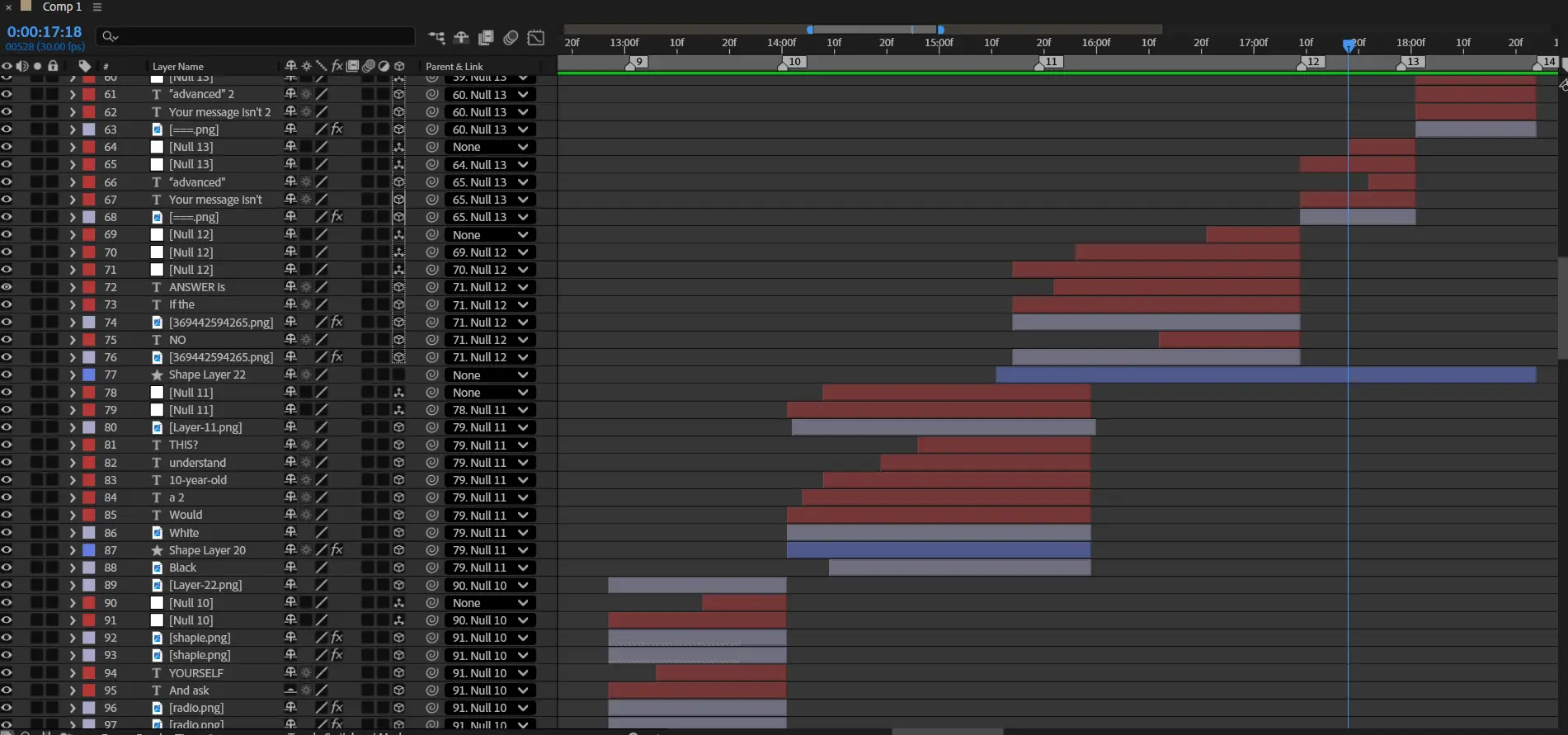This screenshot has height=735, width=1568.
Task: Open the Composition Mini-Flowchart icon
Action: pyautogui.click(x=436, y=37)
